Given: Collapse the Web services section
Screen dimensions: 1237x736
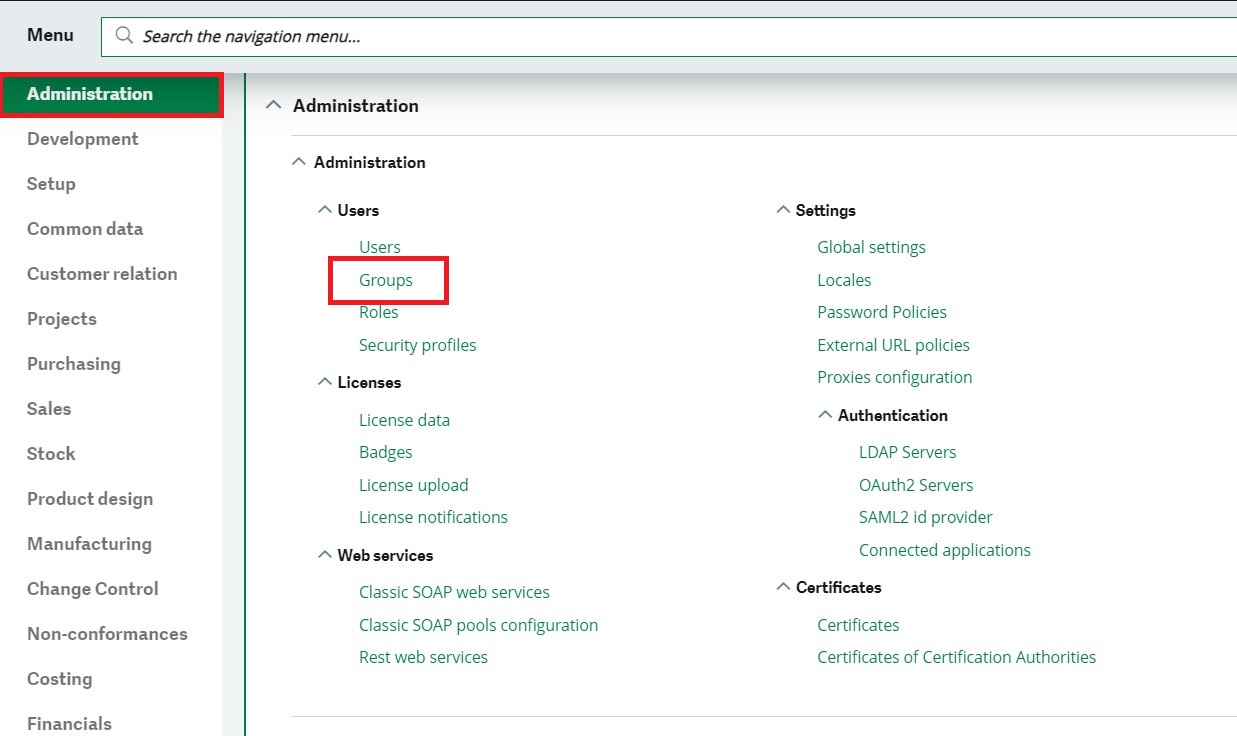Looking at the screenshot, I should click(x=324, y=555).
